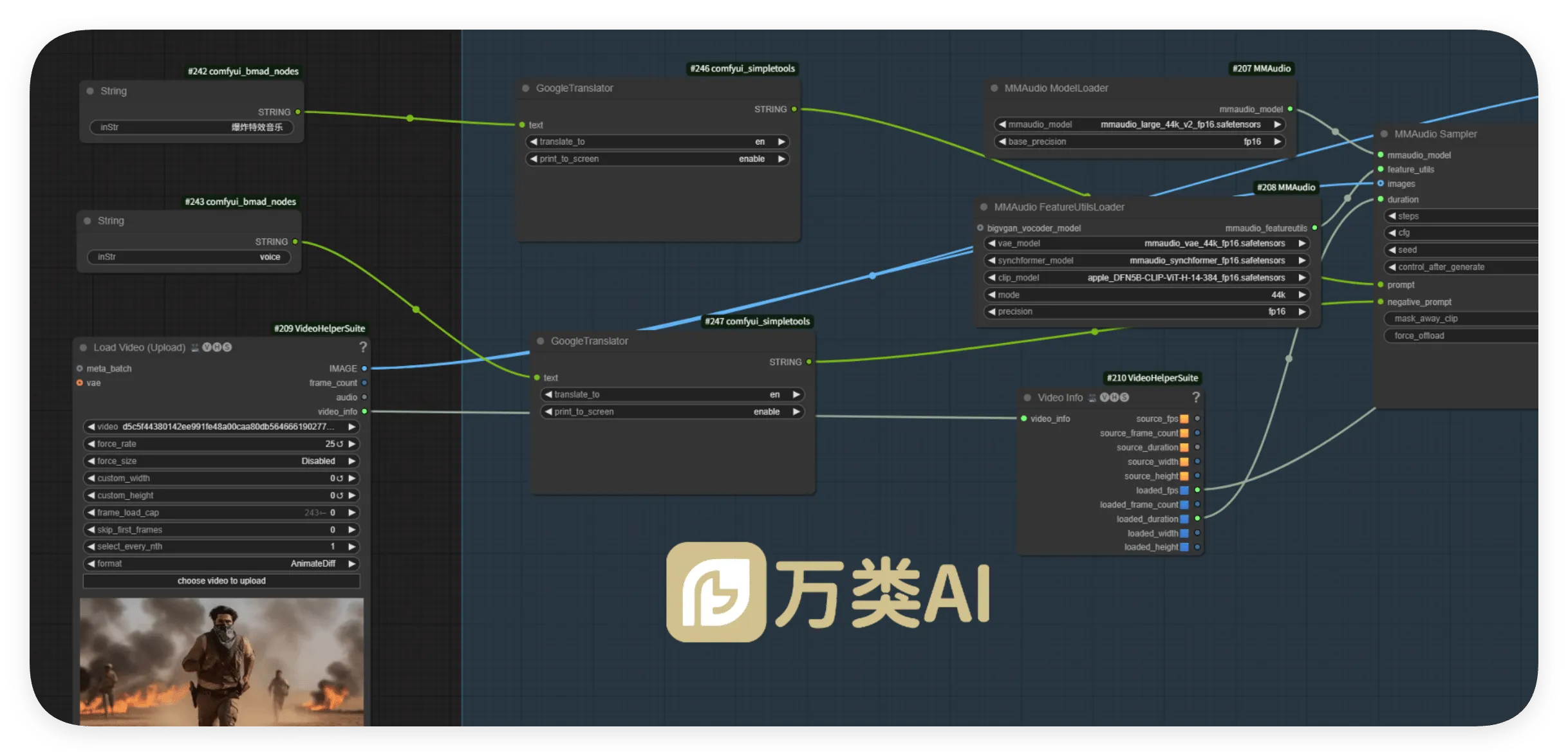The image size is (1568, 756).
Task: Click the control_after_generate left arrow
Action: 1392,267
